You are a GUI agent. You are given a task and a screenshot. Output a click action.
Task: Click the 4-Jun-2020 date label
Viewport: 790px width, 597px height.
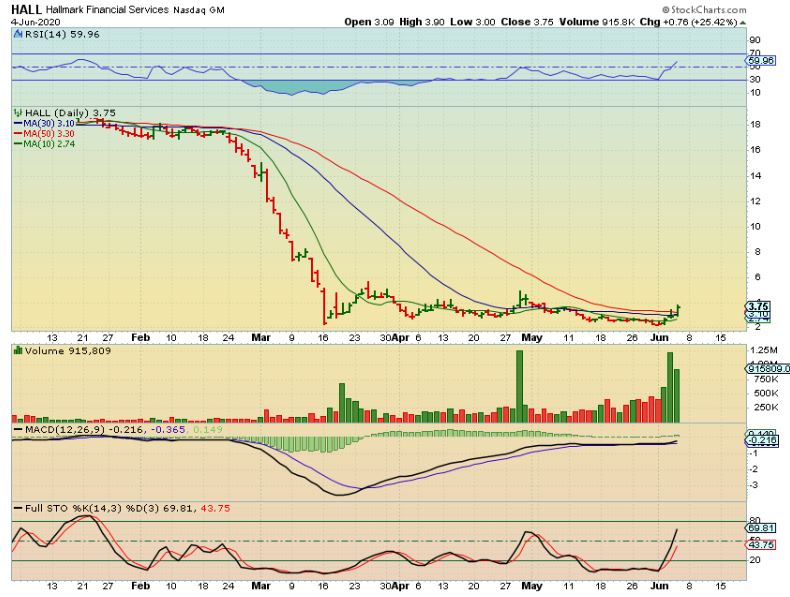coord(35,22)
